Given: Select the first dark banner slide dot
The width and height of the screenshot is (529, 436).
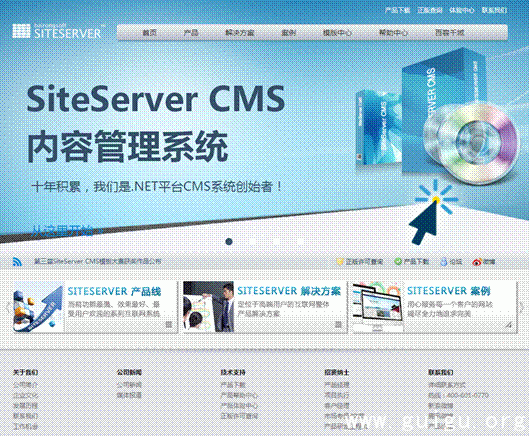Looking at the screenshot, I should pos(229,241).
